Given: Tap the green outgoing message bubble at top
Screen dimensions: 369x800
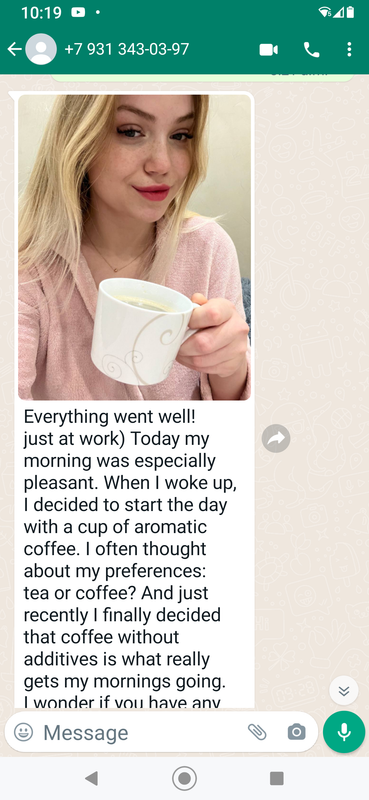Looking at the screenshot, I should [202, 78].
